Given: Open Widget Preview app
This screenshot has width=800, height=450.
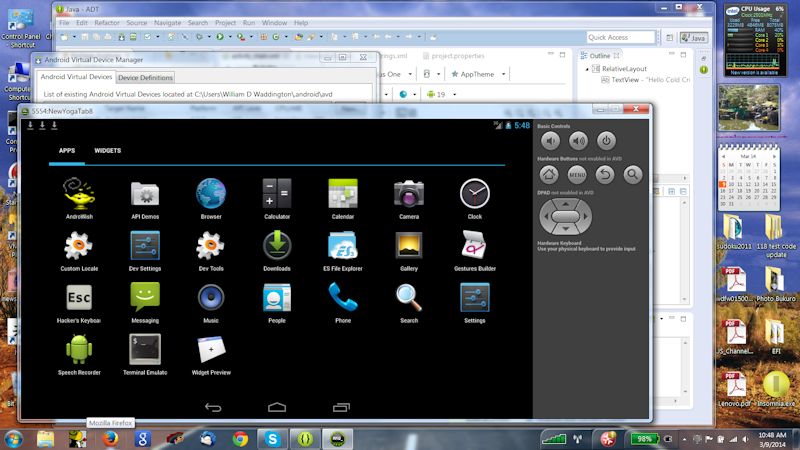Looking at the screenshot, I should (x=211, y=354).
